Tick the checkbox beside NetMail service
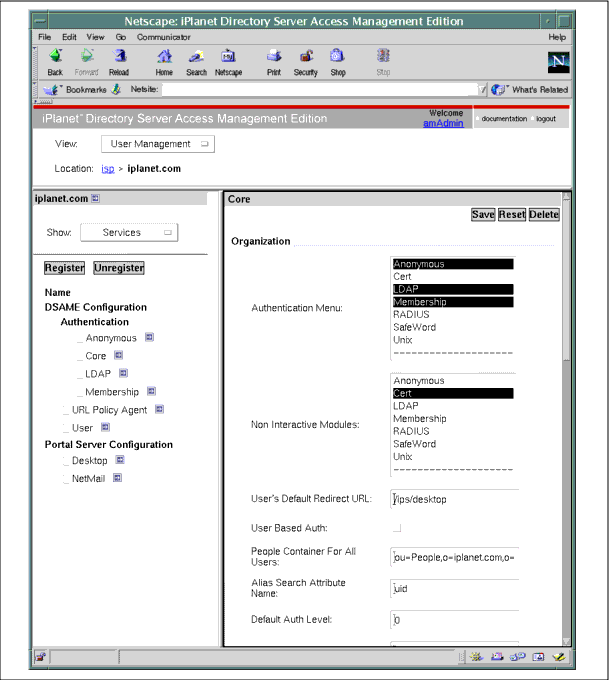This screenshot has width=609, height=680. [66, 479]
